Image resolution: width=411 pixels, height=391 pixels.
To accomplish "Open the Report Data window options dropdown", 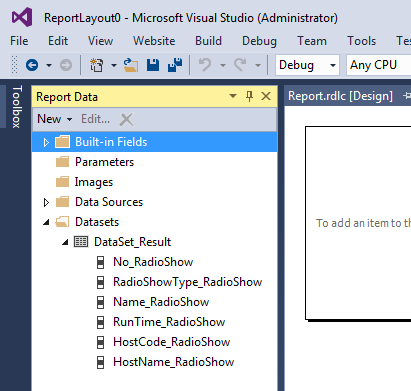I will point(233,96).
